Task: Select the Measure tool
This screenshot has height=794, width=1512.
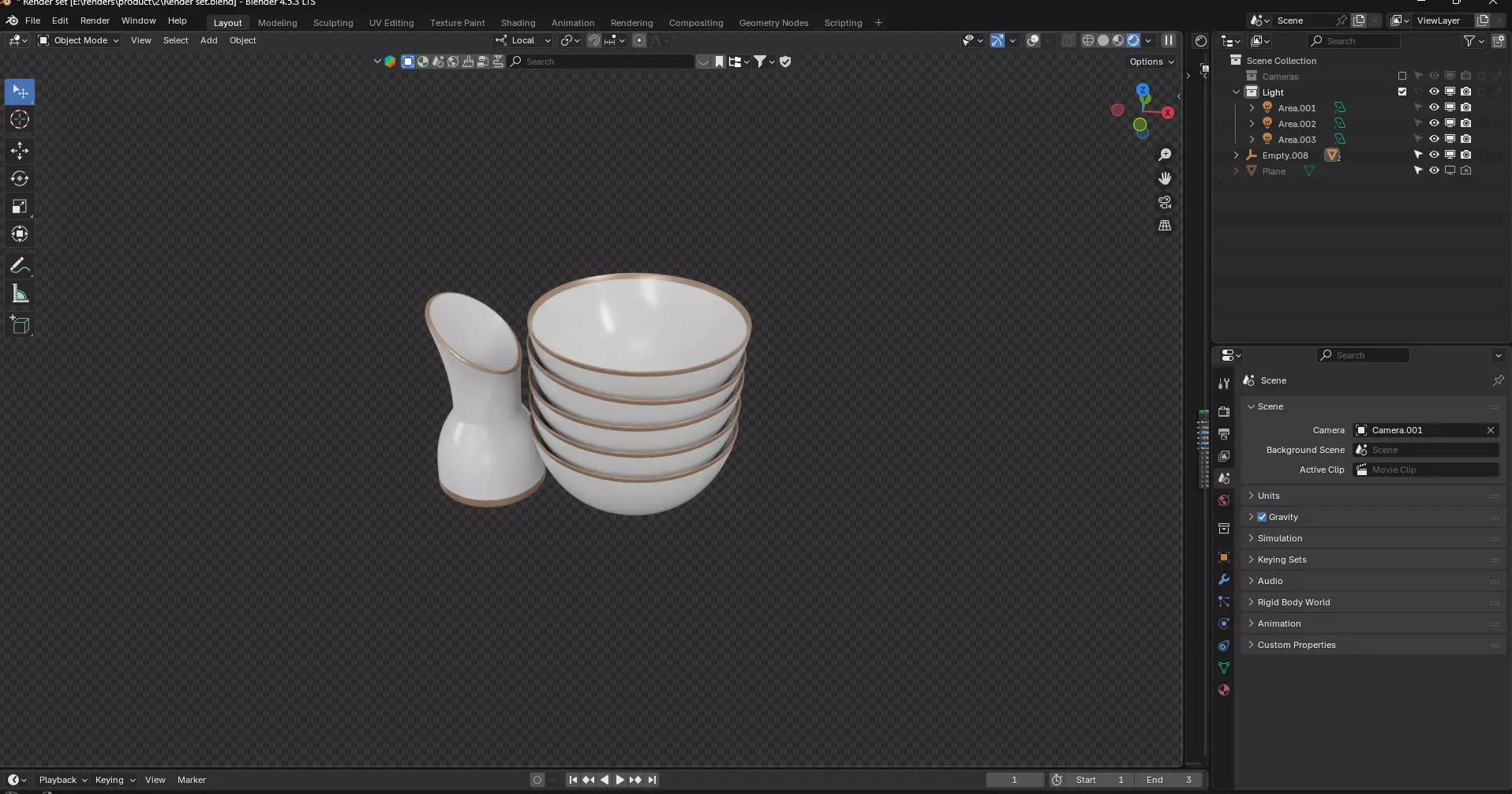Action: pyautogui.click(x=20, y=294)
